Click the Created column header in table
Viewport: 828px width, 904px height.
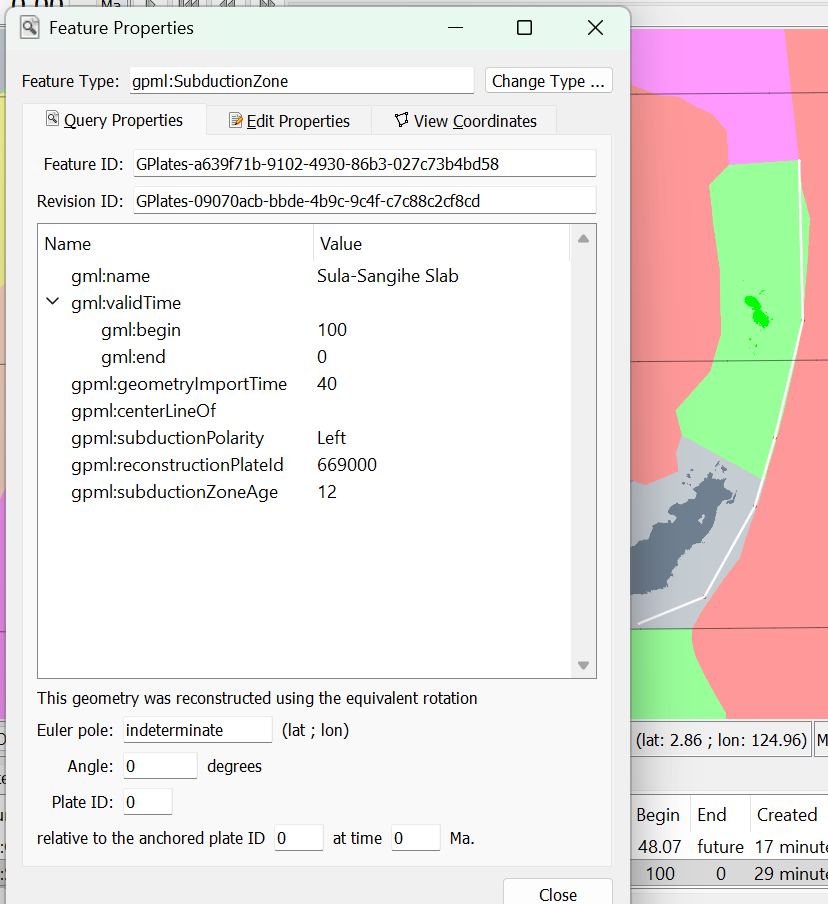tap(786, 815)
